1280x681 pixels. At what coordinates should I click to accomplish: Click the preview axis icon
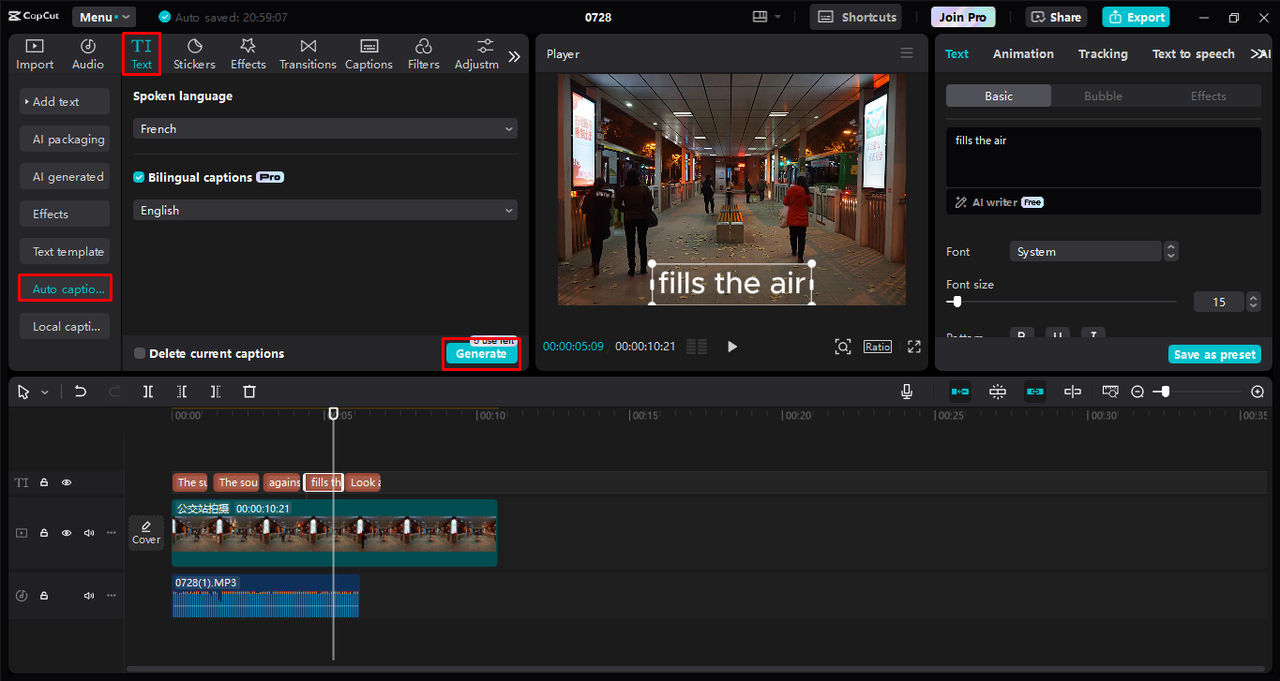[1110, 392]
